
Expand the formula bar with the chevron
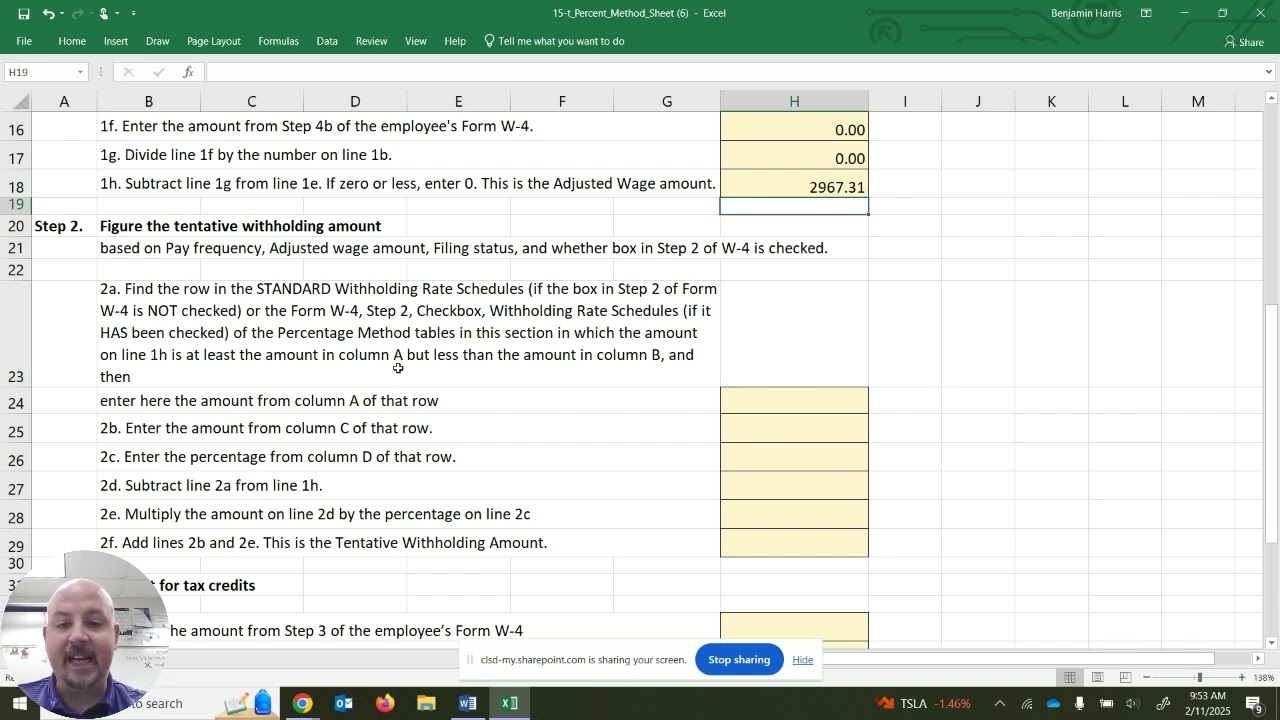pyautogui.click(x=1270, y=72)
